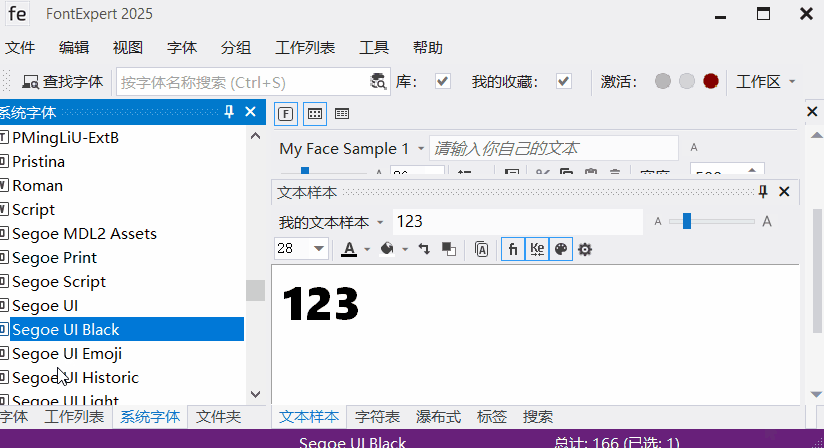Toggle the 我的收藏 checkbox
Screen dimensions: 825x448
click(564, 82)
